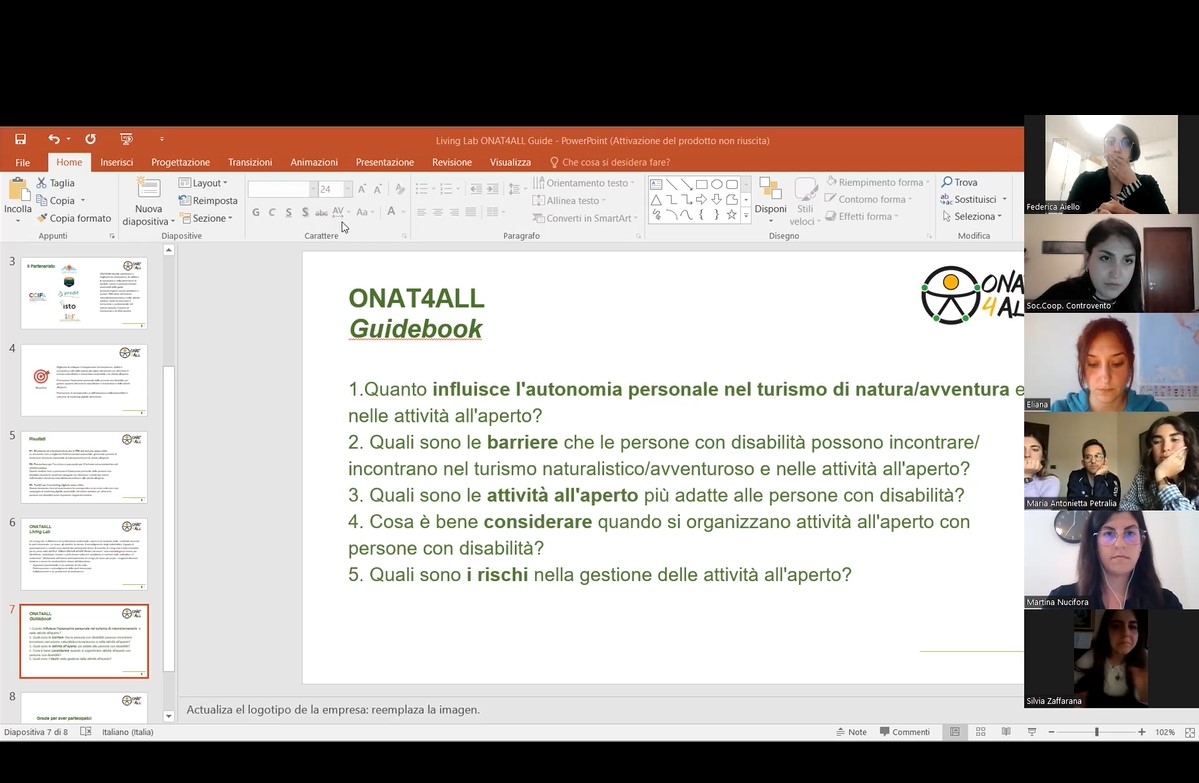Open Customize Quick Access Toolbar arrow
Screen dimensions: 1199x783
pos(162,139)
